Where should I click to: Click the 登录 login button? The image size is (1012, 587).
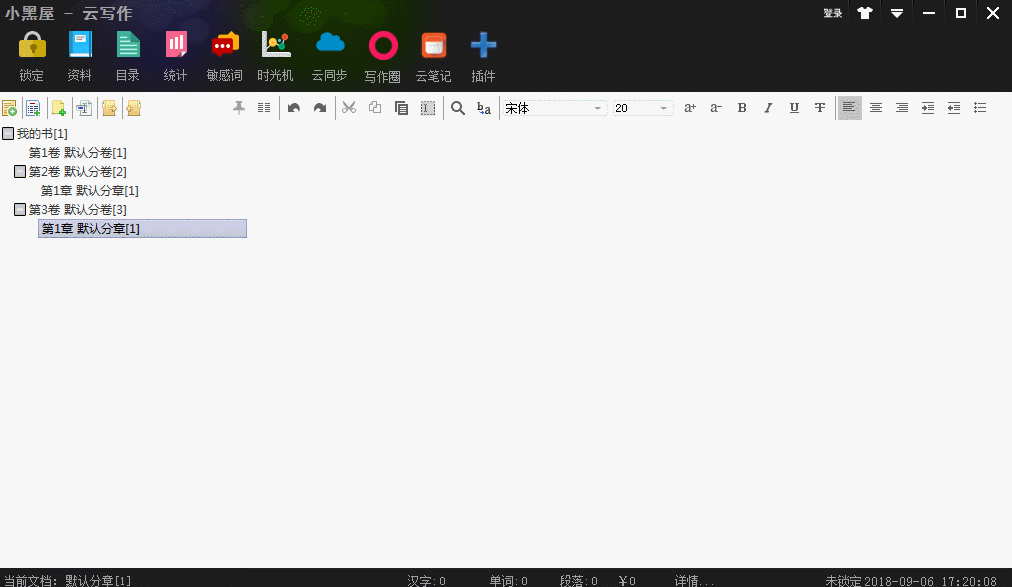[x=833, y=13]
